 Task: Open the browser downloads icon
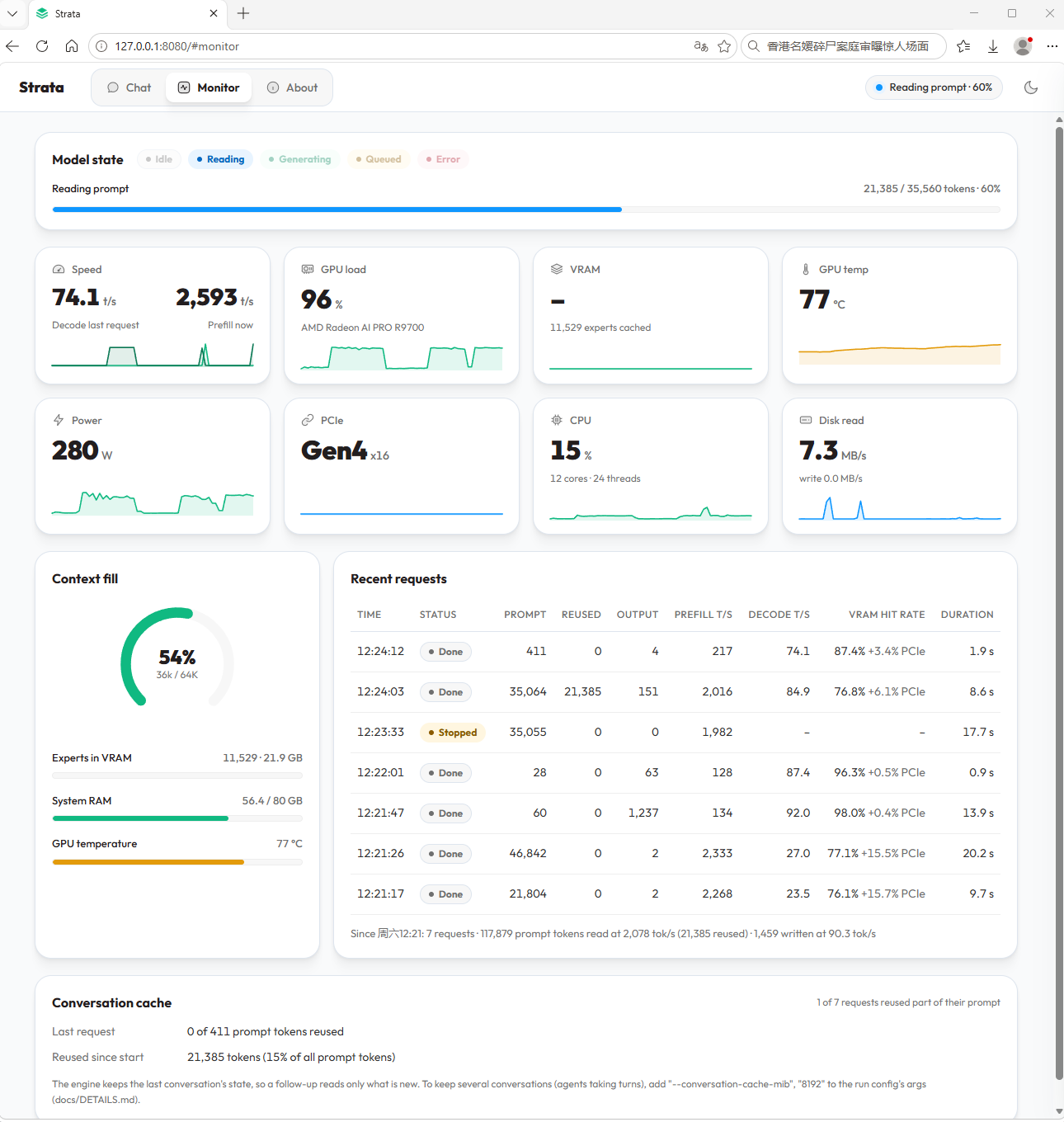993,46
